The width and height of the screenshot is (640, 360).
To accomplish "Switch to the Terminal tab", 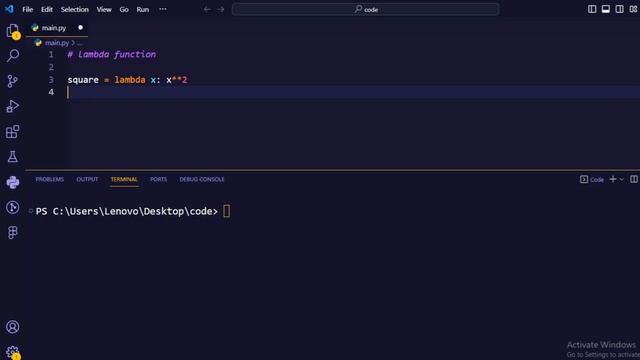I will coord(124,180).
